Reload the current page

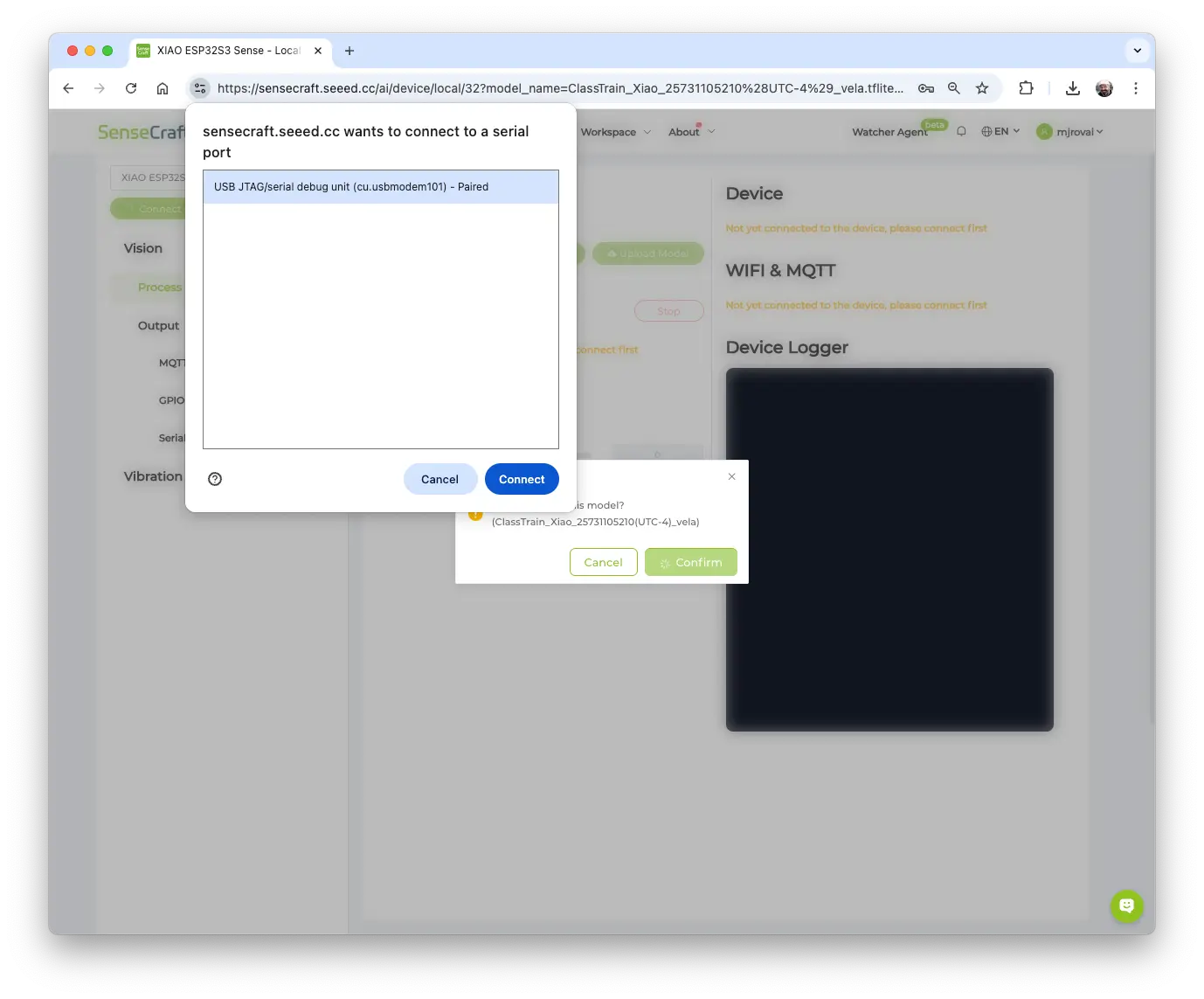pos(131,88)
